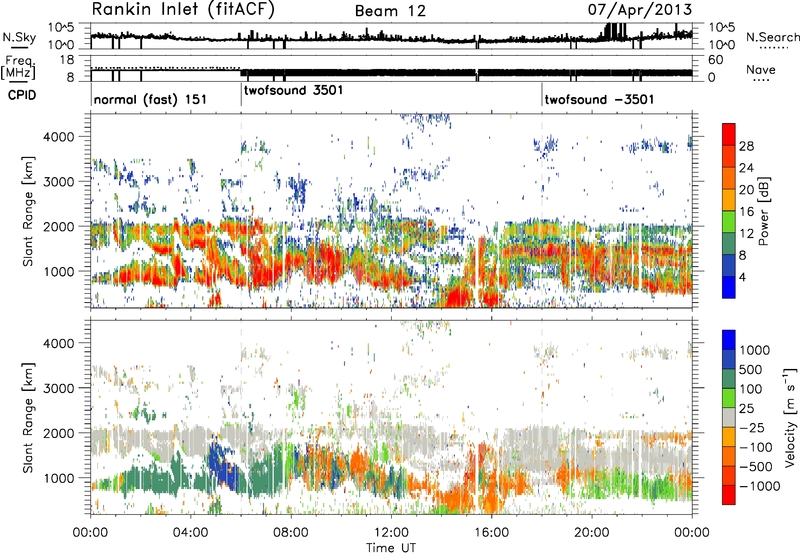Click the 'Power [dB]' color bar label
The image size is (800, 554).
[763, 211]
